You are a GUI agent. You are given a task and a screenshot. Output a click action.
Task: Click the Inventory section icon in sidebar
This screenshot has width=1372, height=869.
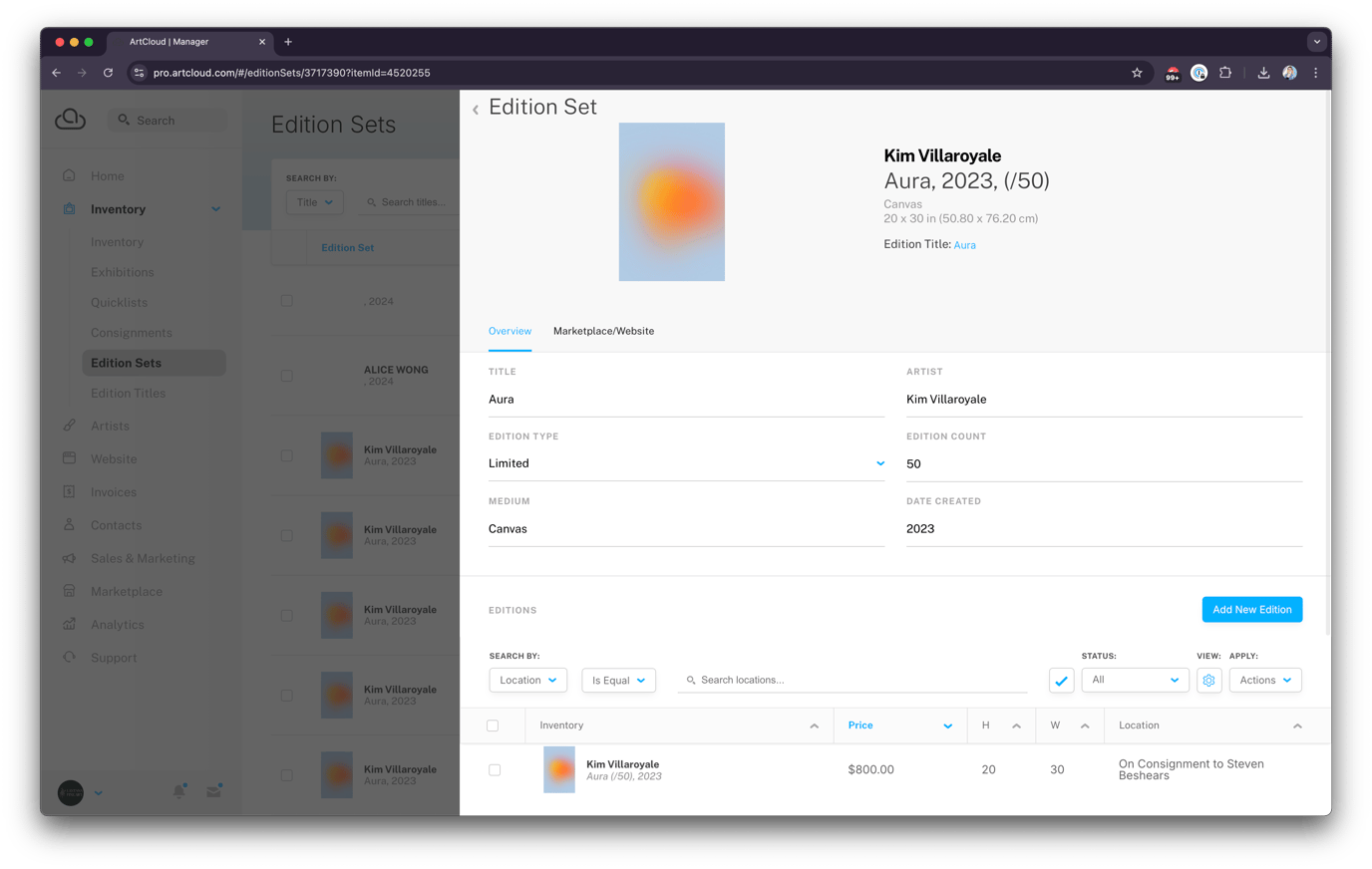point(69,209)
